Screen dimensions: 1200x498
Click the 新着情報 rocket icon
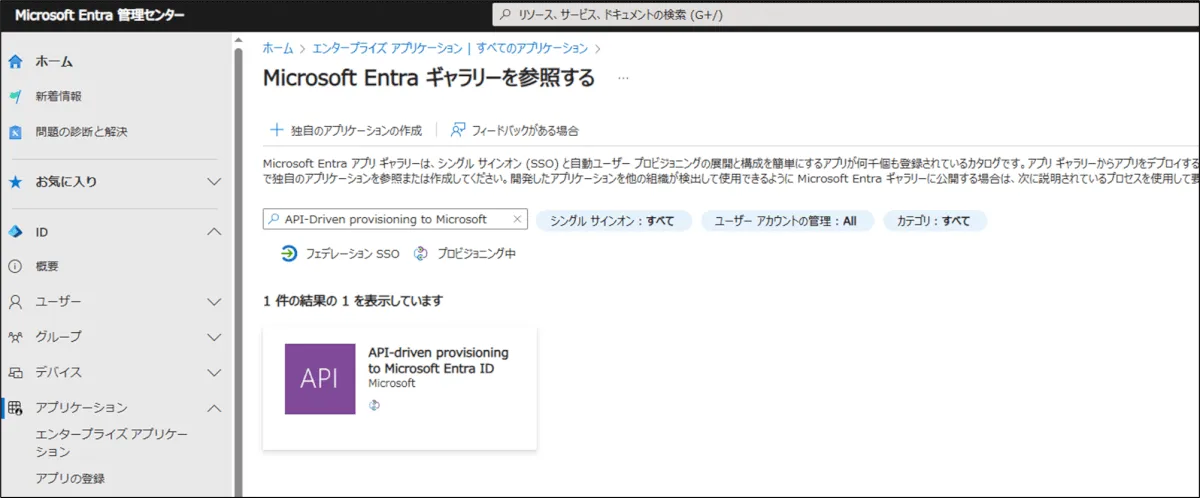15,96
